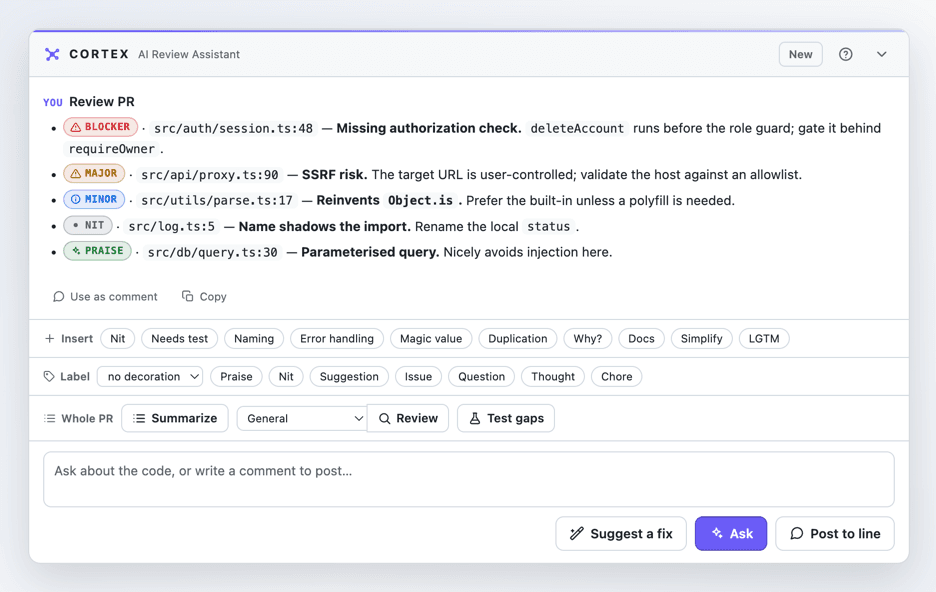Insert Why? snippet
Screen dimensions: 936x592
click(588, 338)
